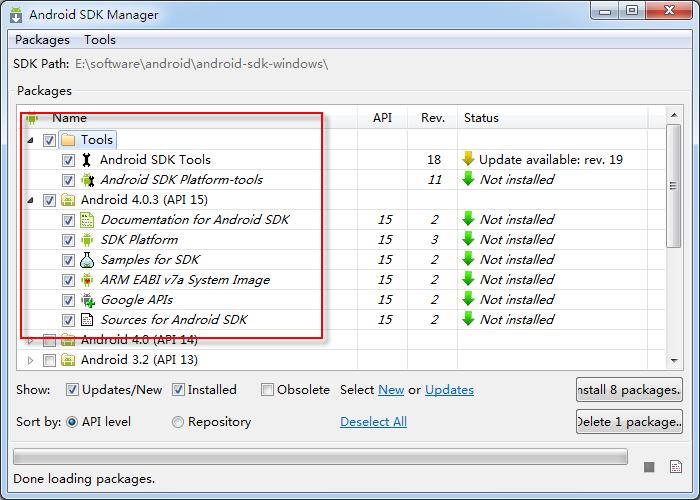Click the wrench icon for Android SDK Tools
This screenshot has width=700, height=500.
[x=87, y=160]
